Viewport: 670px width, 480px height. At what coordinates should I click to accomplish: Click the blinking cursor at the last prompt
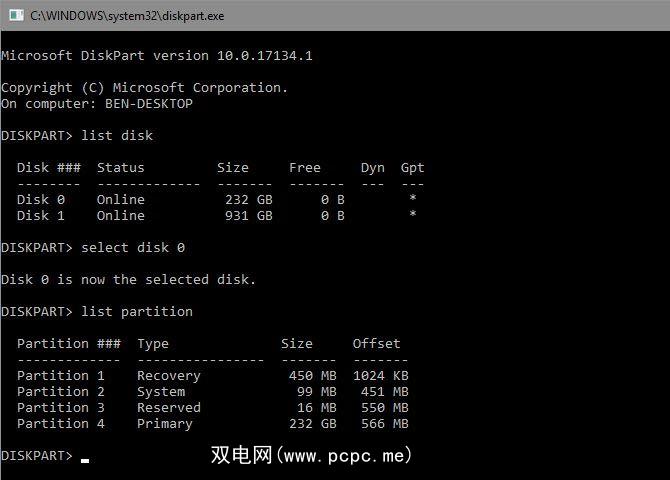(x=85, y=459)
